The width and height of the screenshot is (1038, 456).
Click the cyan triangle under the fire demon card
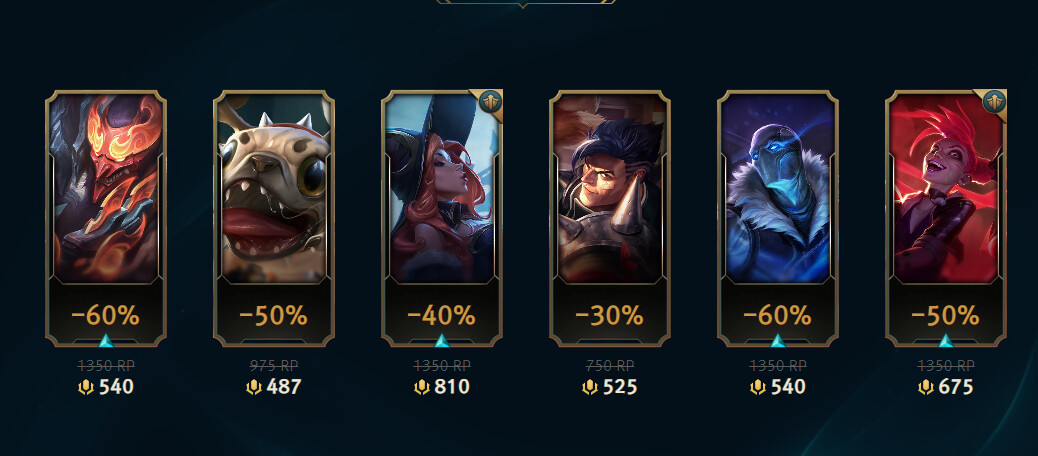pos(105,341)
